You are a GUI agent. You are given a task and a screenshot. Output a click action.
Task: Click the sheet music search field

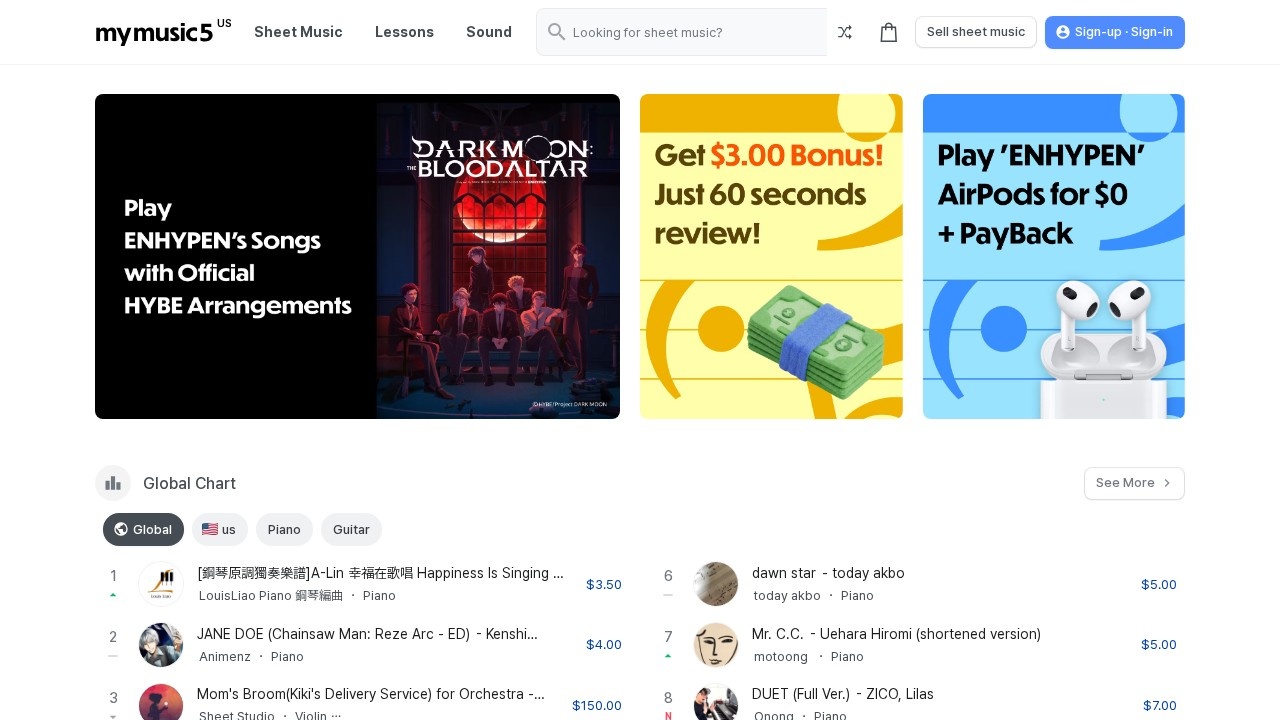coord(690,32)
